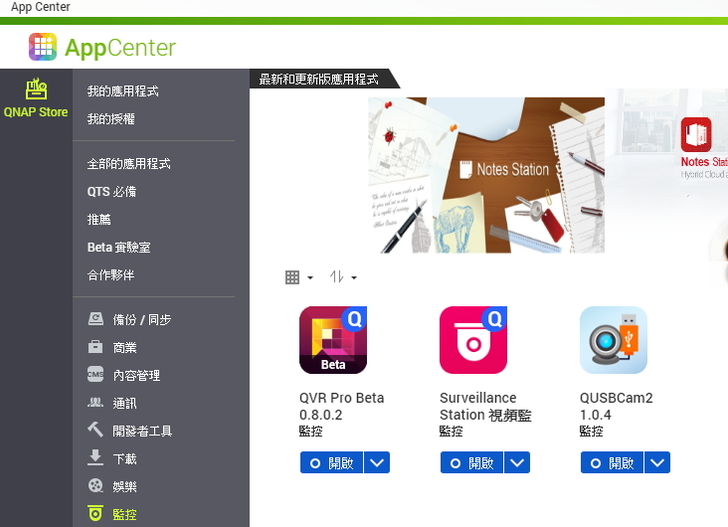This screenshot has height=527, width=728.
Task: Expand Surveillance Station options arrow
Action: [x=517, y=463]
